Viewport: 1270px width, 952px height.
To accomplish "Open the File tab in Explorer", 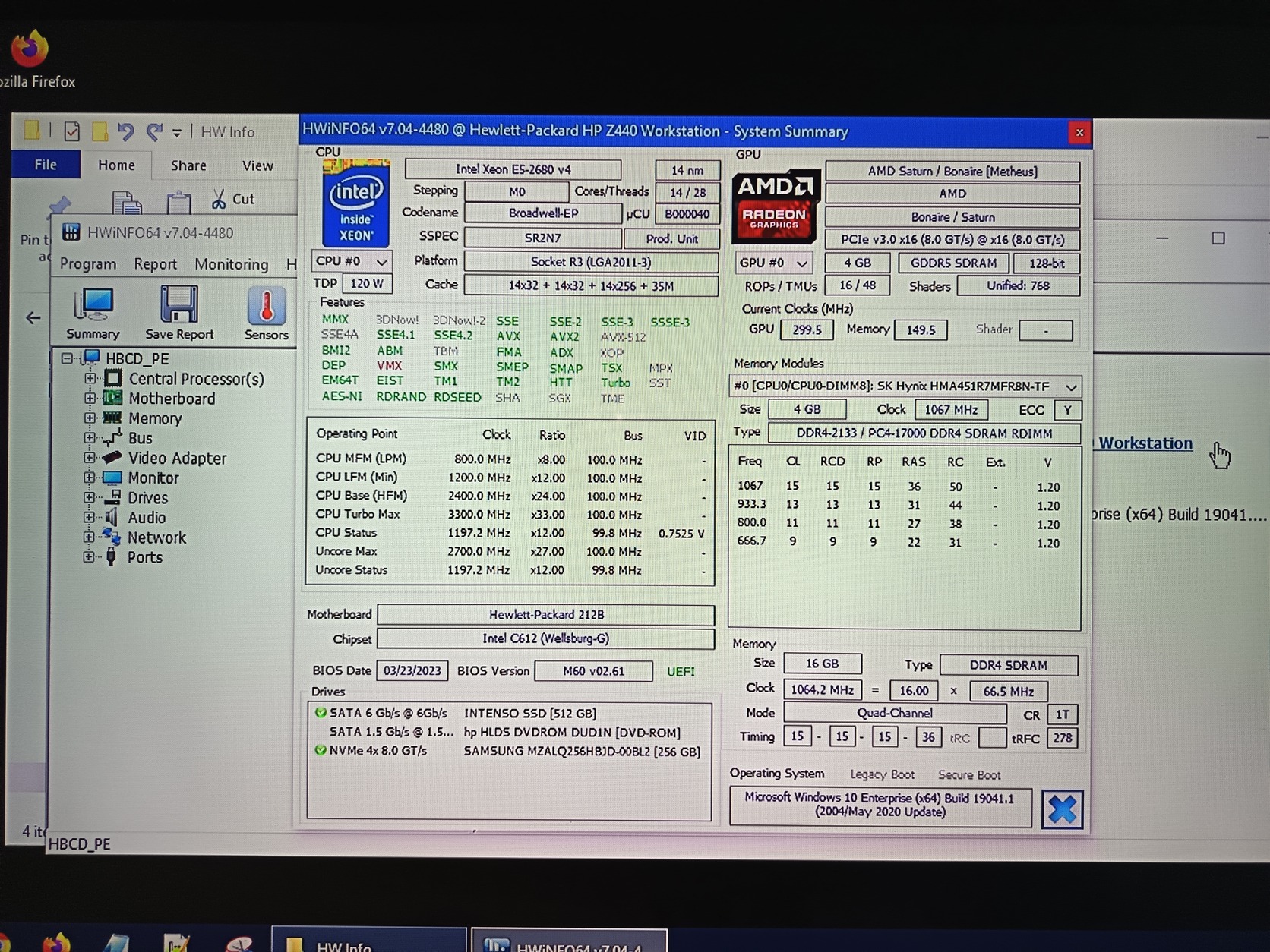I will pos(46,165).
